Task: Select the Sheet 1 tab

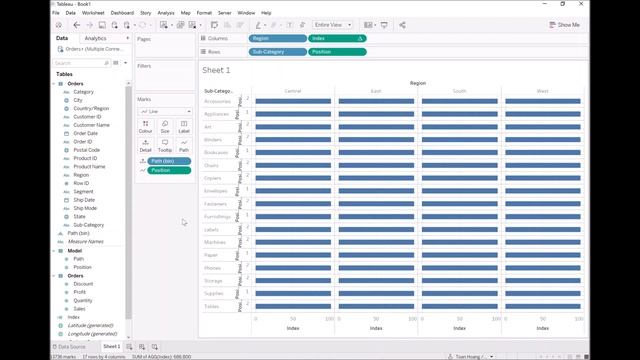Action: [111, 346]
